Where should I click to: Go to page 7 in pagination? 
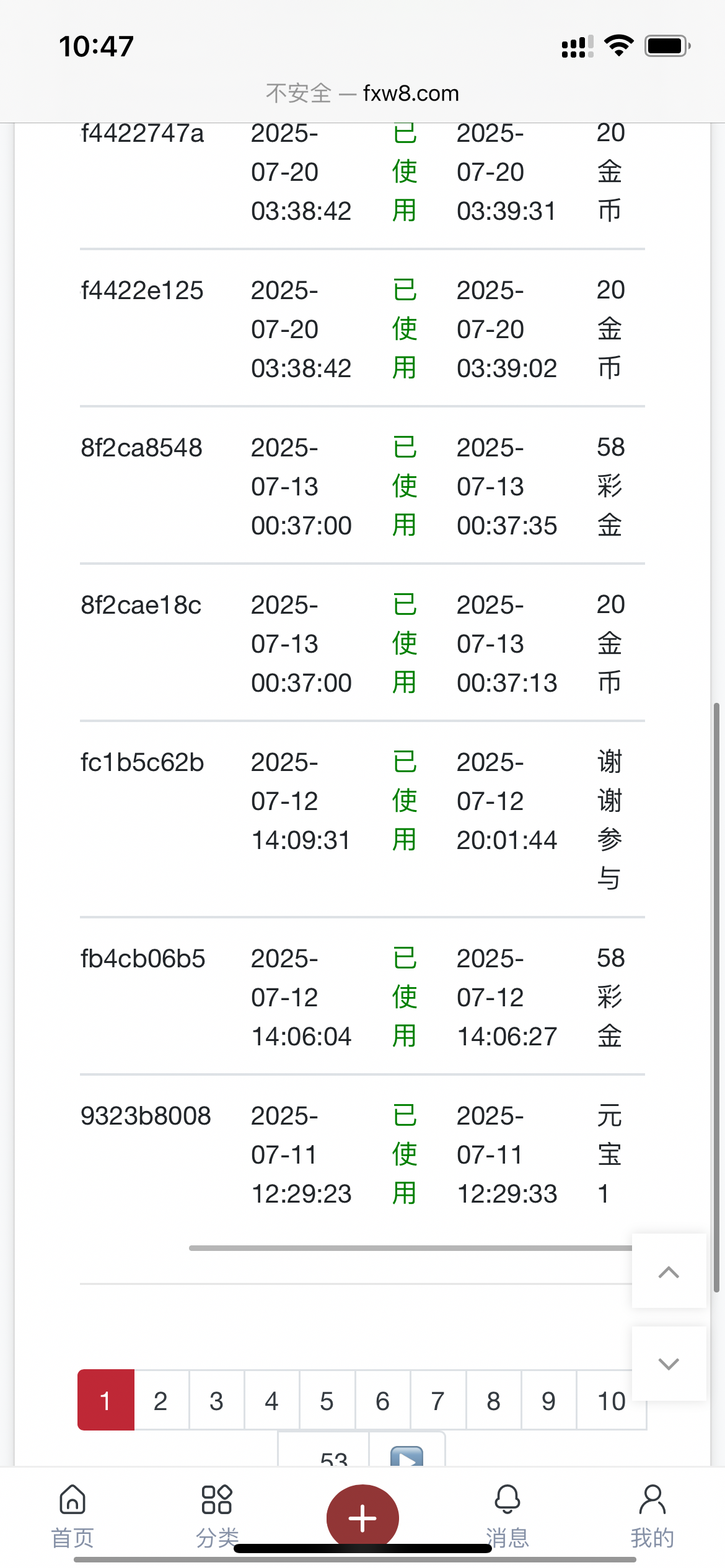click(x=438, y=1401)
